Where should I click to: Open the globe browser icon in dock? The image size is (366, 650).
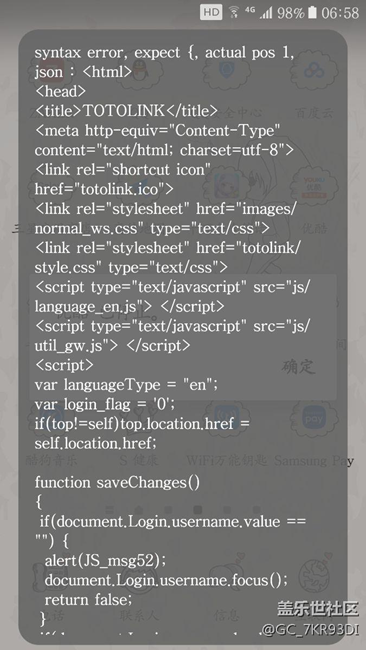point(314,574)
